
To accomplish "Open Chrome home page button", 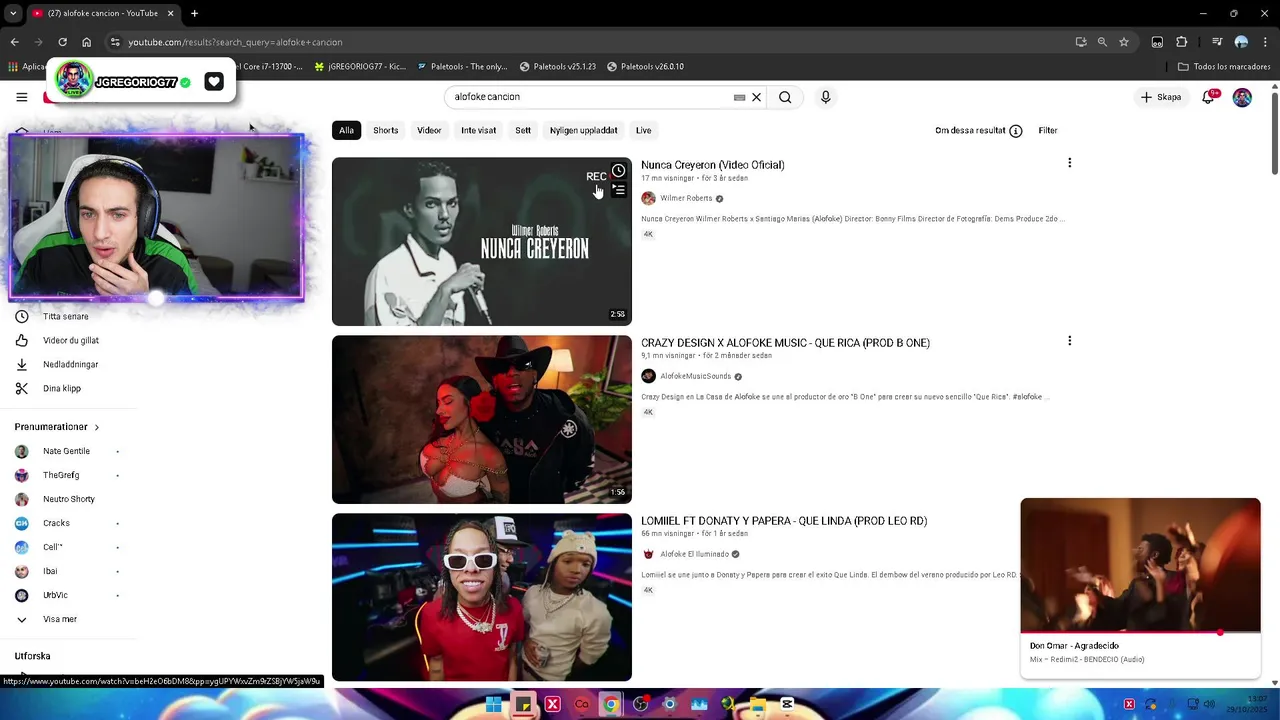I will [86, 42].
